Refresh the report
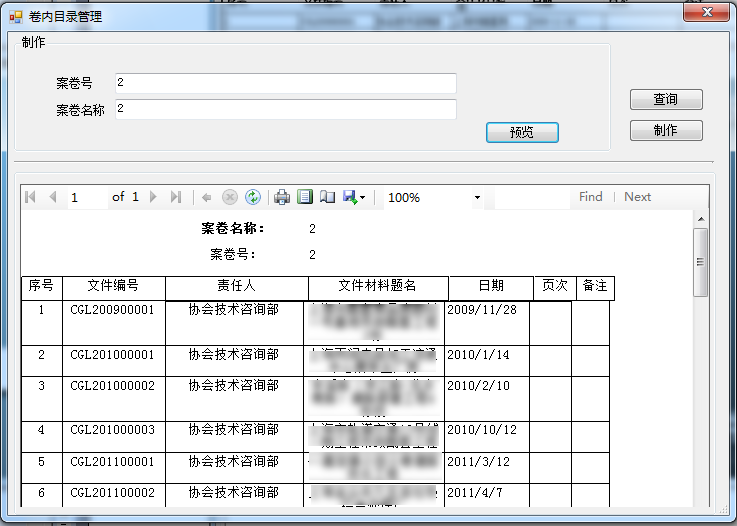737x526 pixels. [253, 197]
